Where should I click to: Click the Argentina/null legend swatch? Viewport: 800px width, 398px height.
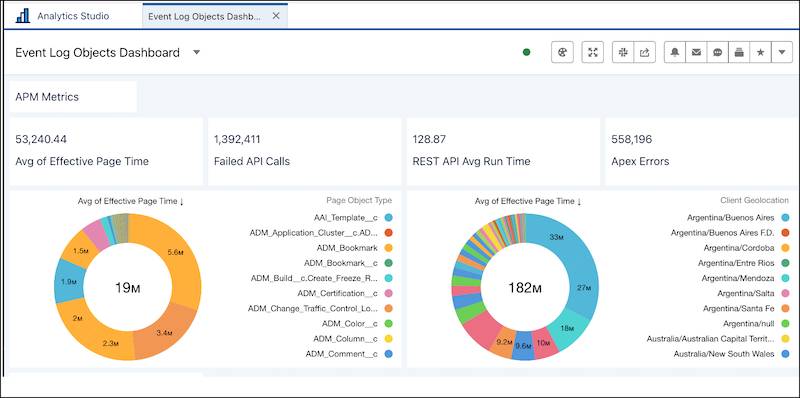[785, 324]
